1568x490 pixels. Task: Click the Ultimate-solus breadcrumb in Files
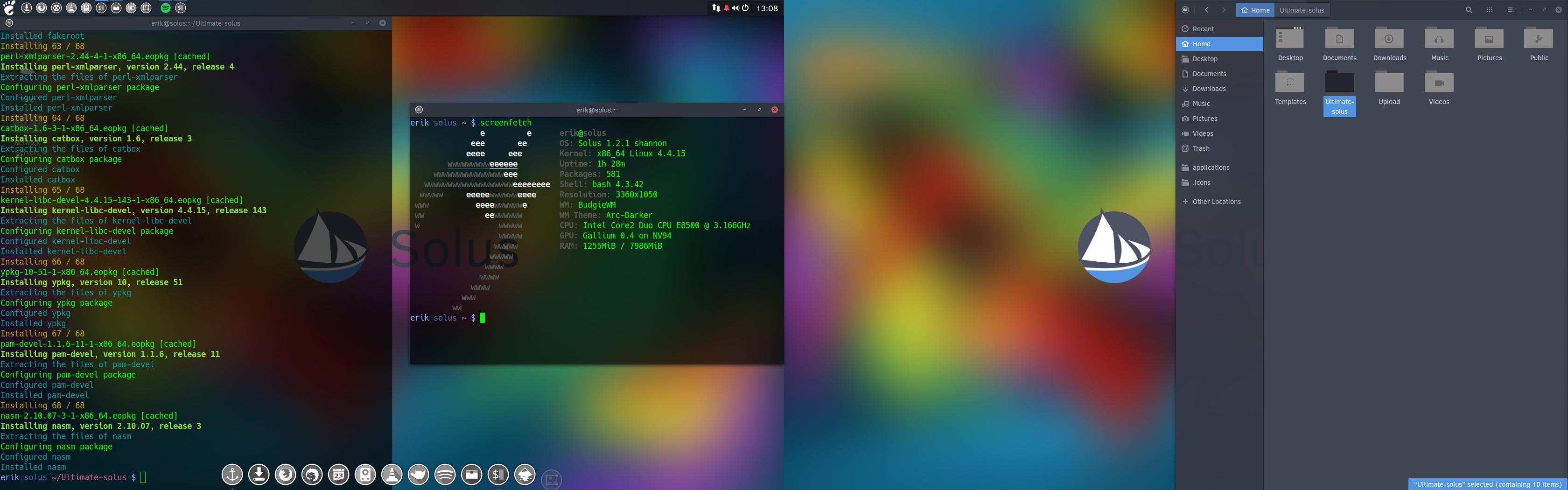click(1302, 10)
